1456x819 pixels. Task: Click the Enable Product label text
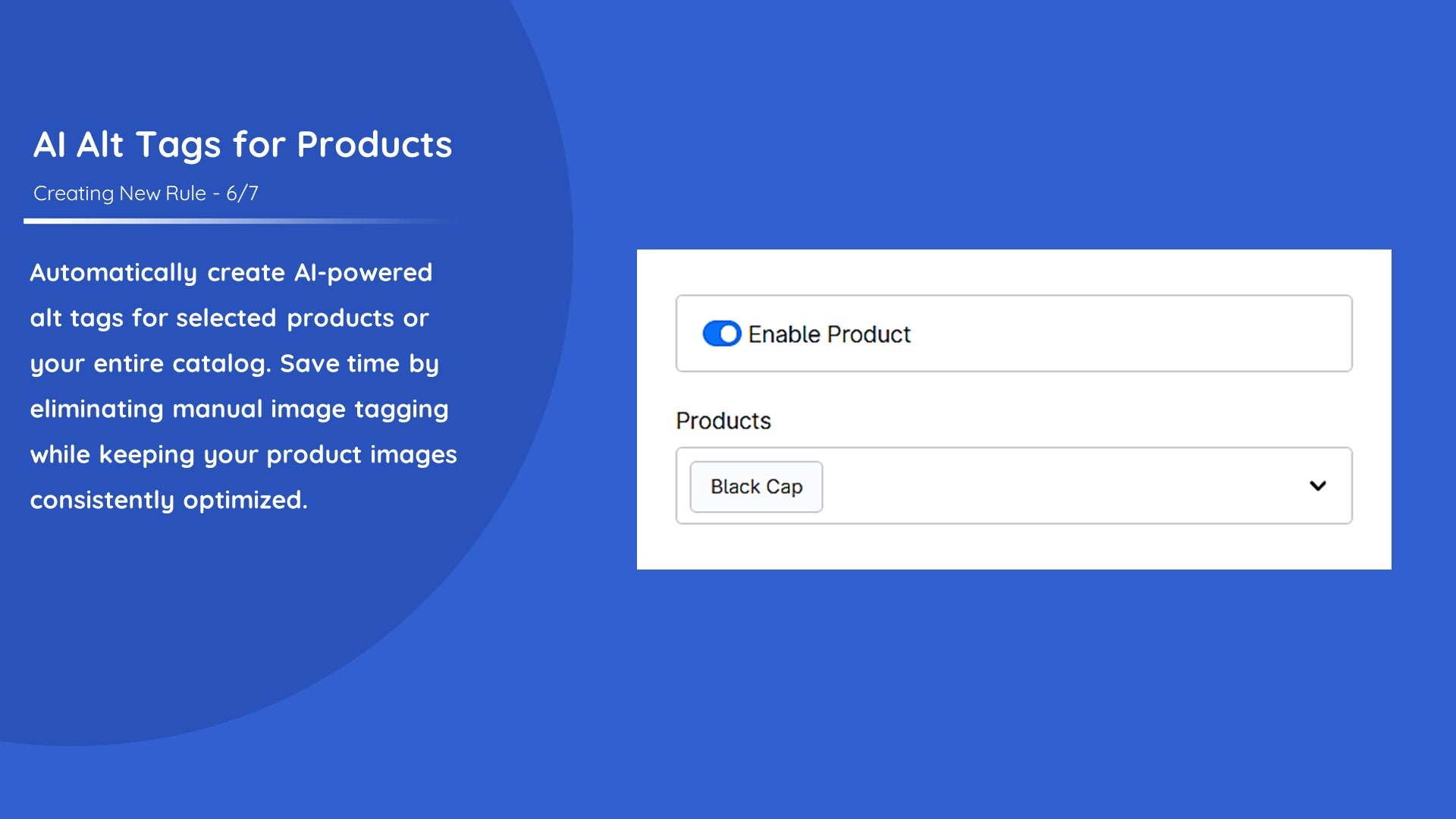(x=829, y=334)
